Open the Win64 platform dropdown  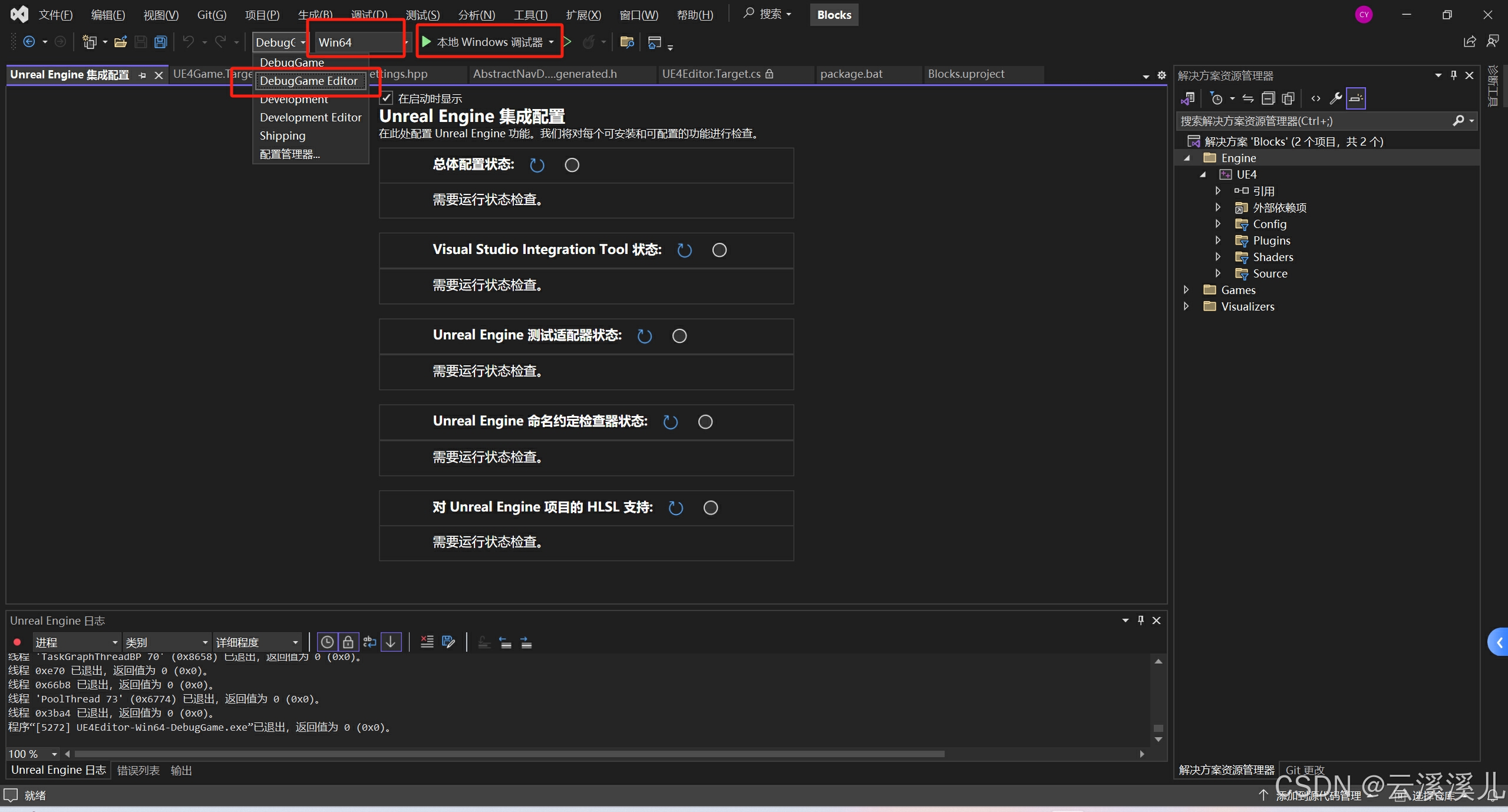click(406, 42)
